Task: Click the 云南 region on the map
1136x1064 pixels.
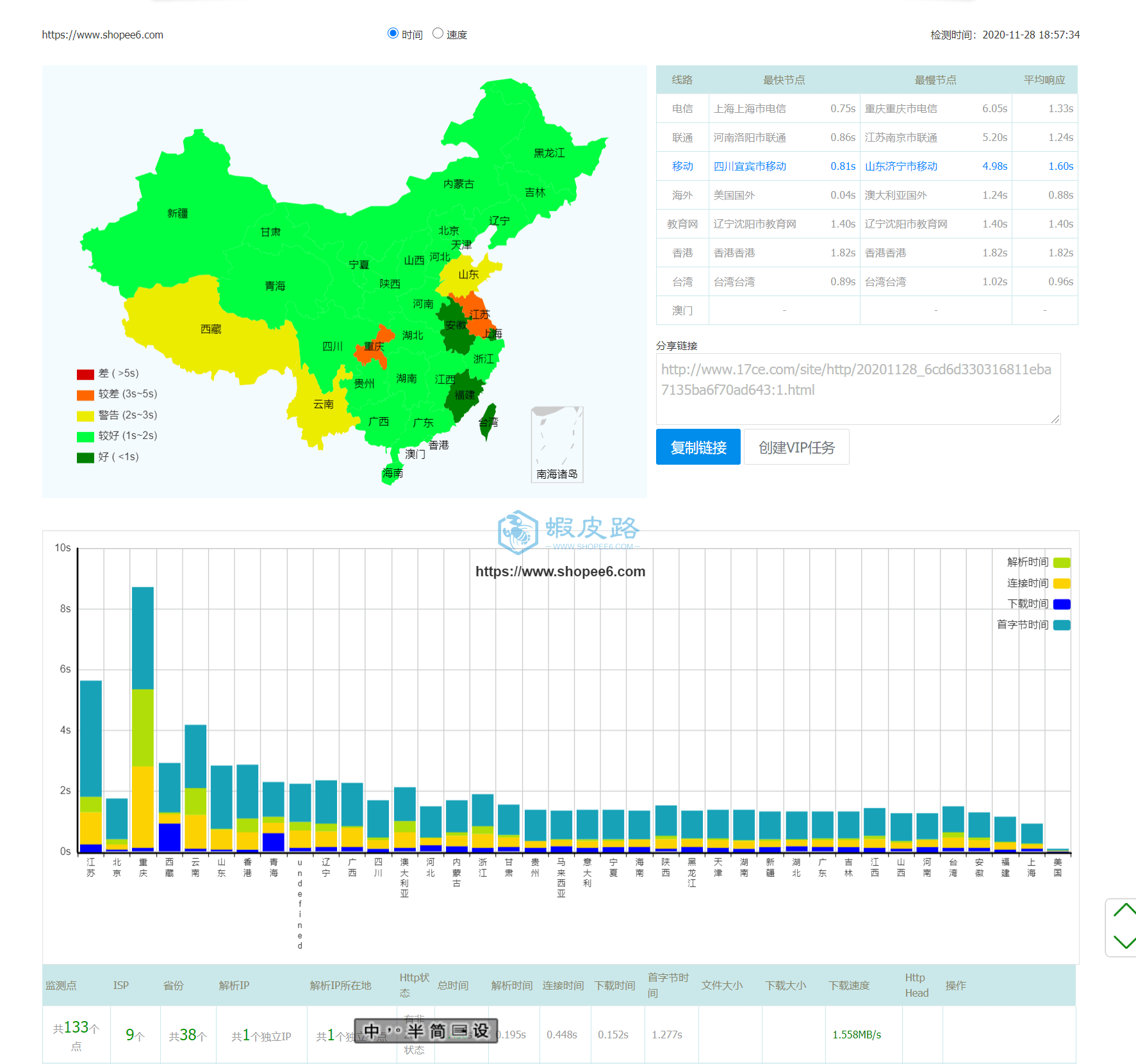Action: coord(323,404)
